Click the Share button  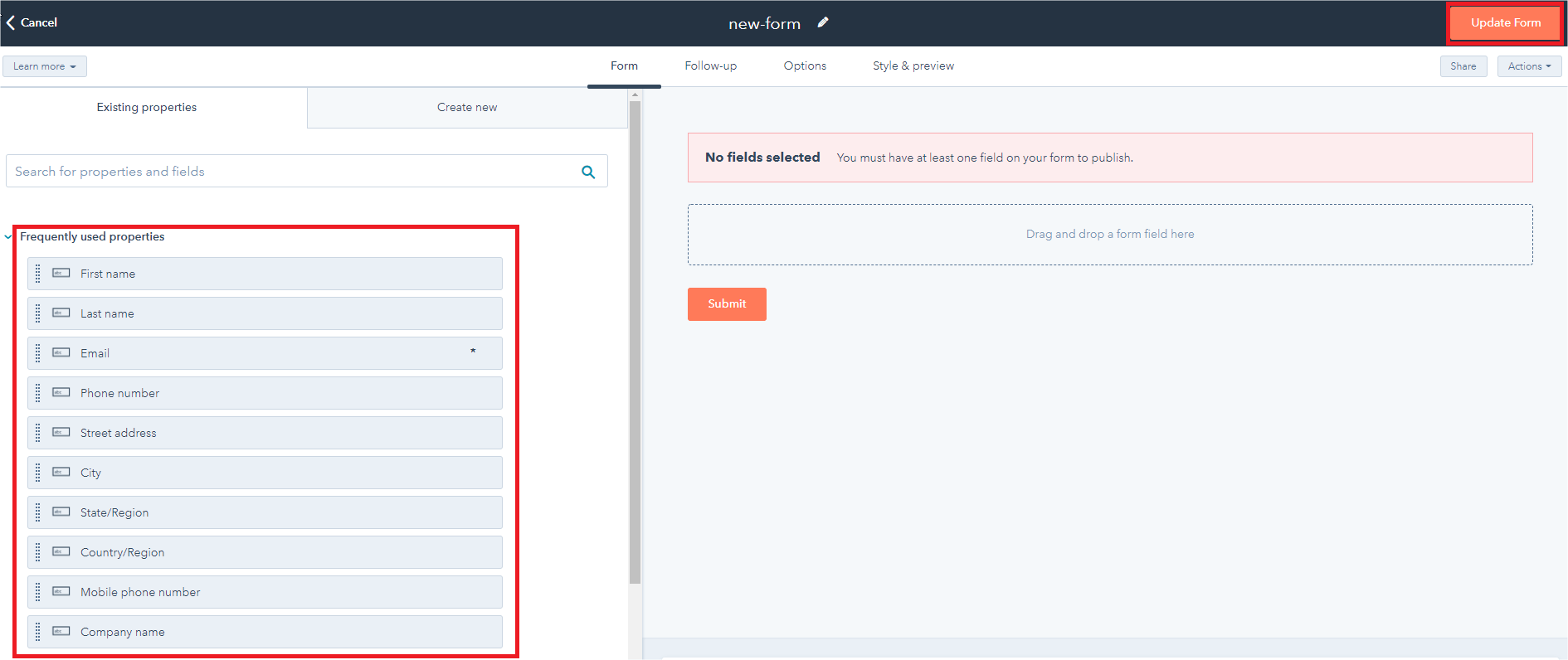pyautogui.click(x=1463, y=66)
